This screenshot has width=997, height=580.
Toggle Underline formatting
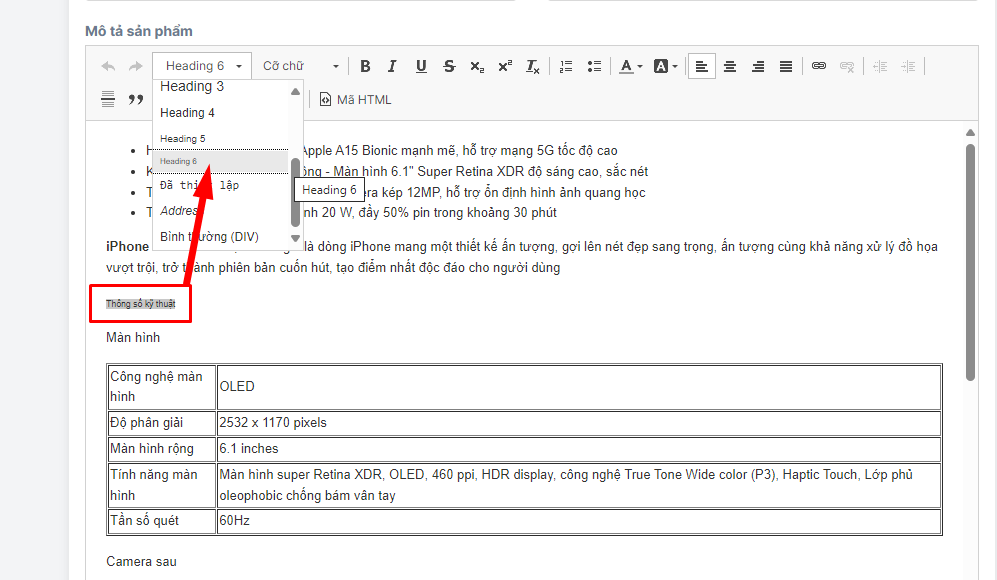tap(421, 66)
